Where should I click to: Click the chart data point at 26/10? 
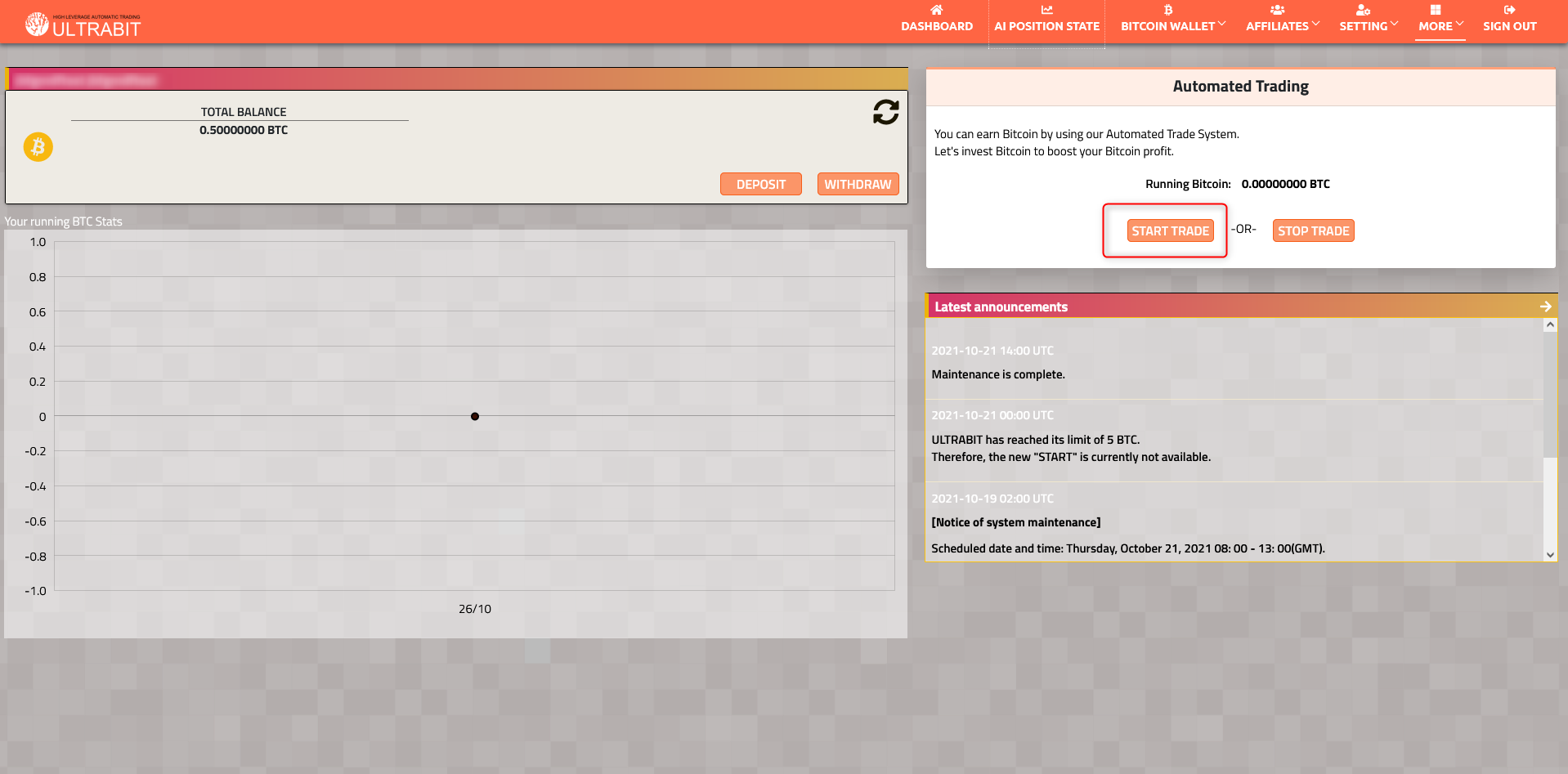coord(475,417)
